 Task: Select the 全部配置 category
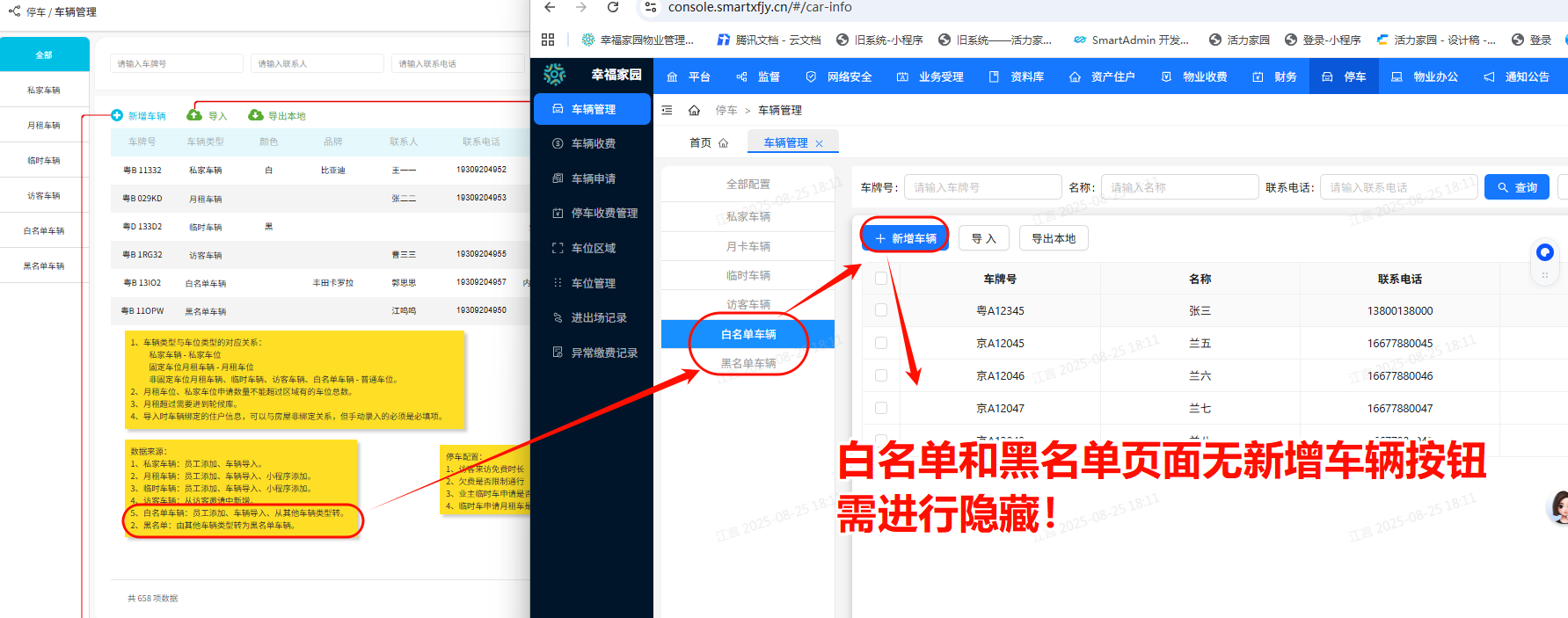748,184
